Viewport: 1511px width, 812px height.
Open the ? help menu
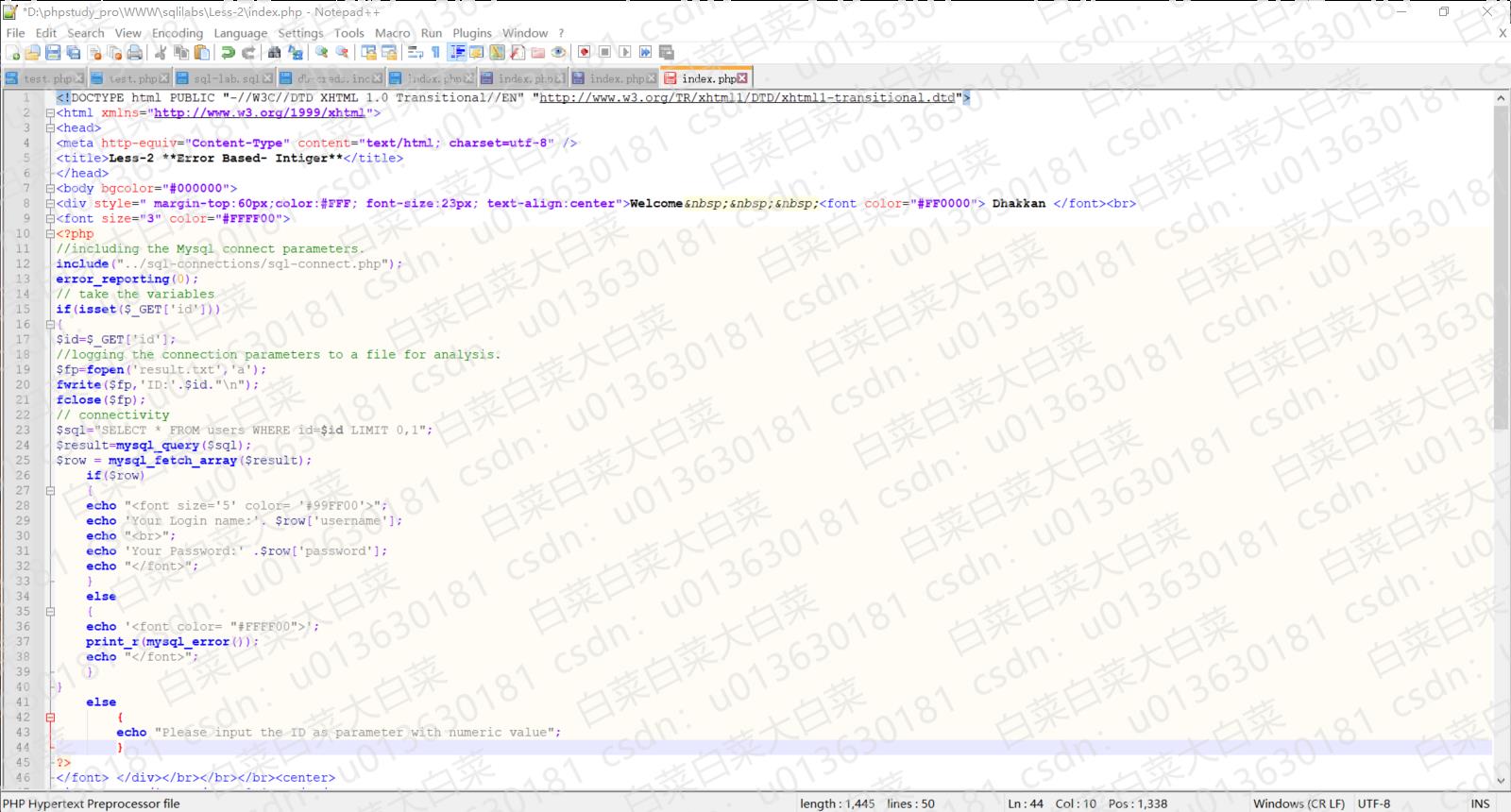coord(561,33)
